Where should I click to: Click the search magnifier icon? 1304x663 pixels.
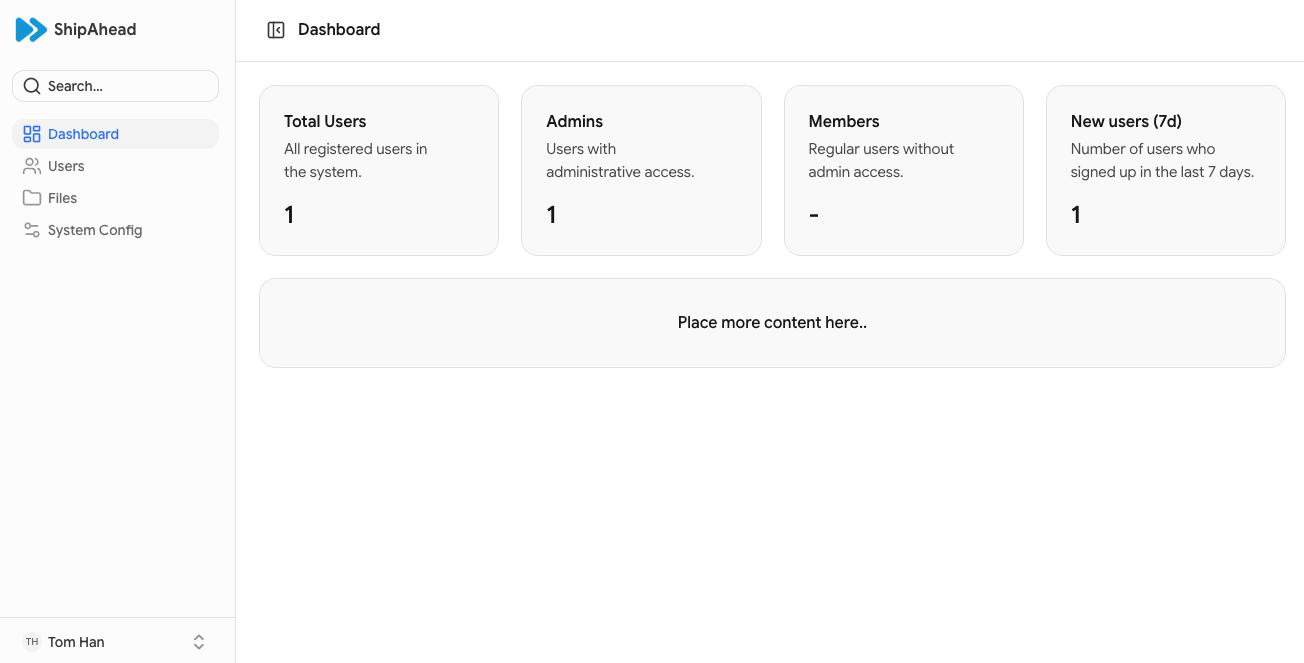pos(32,86)
